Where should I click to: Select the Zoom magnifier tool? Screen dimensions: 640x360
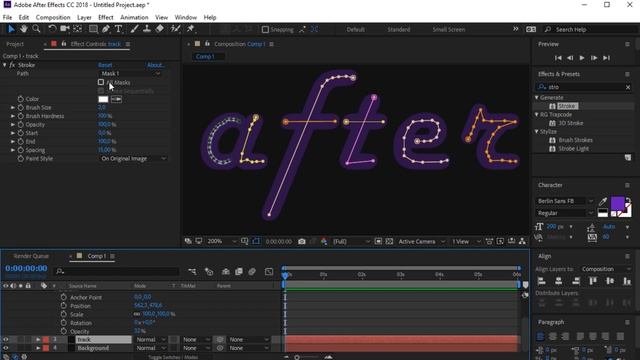coord(36,29)
